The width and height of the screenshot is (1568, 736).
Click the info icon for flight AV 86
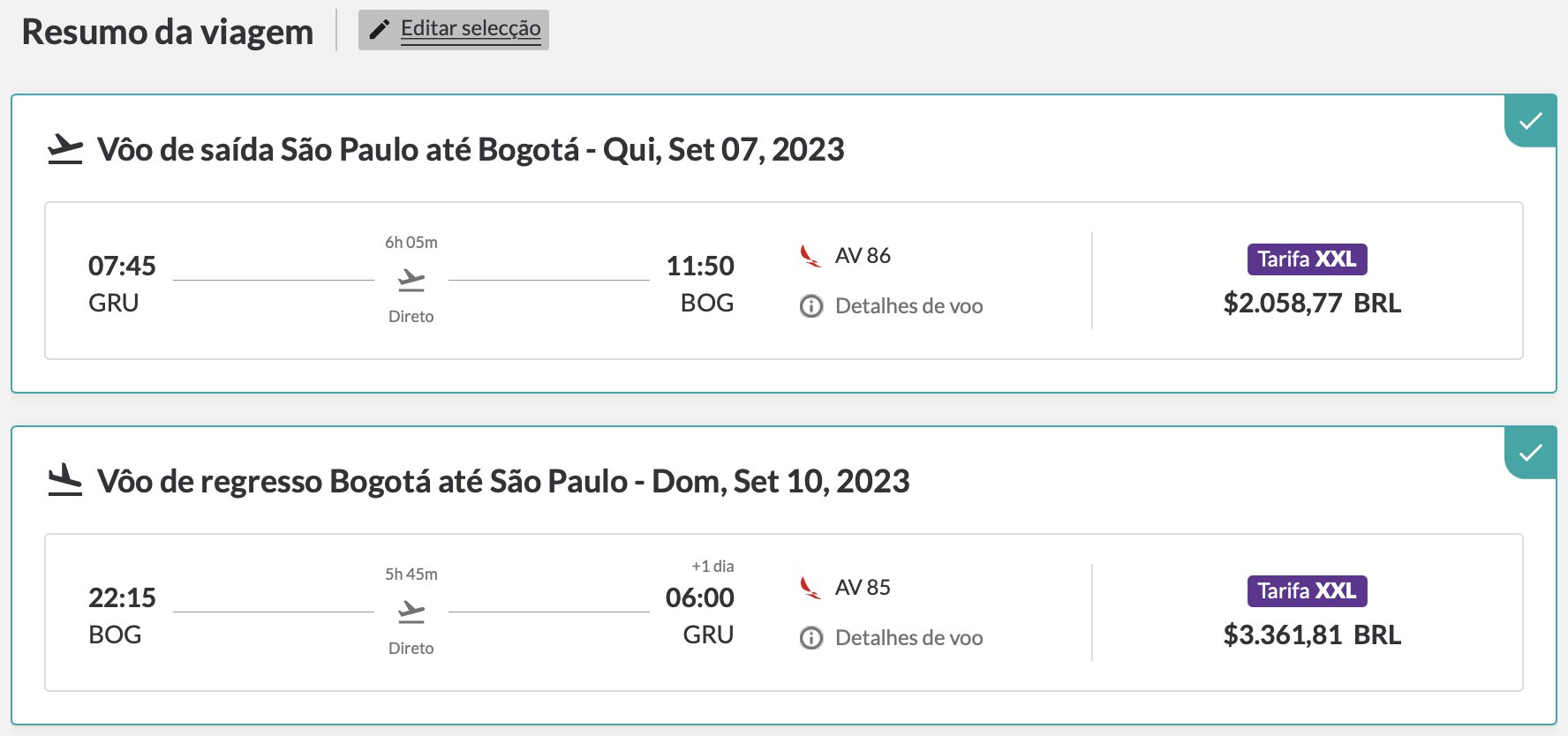(811, 306)
